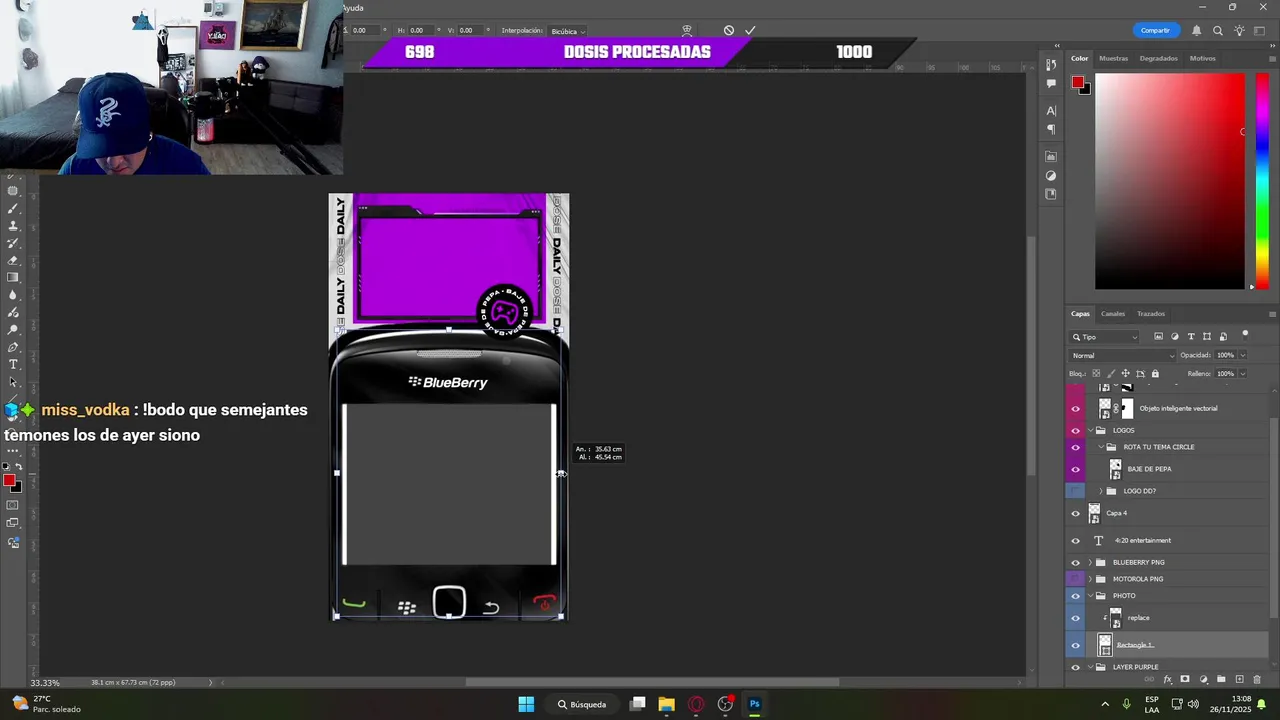1280x720 pixels.
Task: Select the Horizontal Type tool
Action: coord(13,364)
